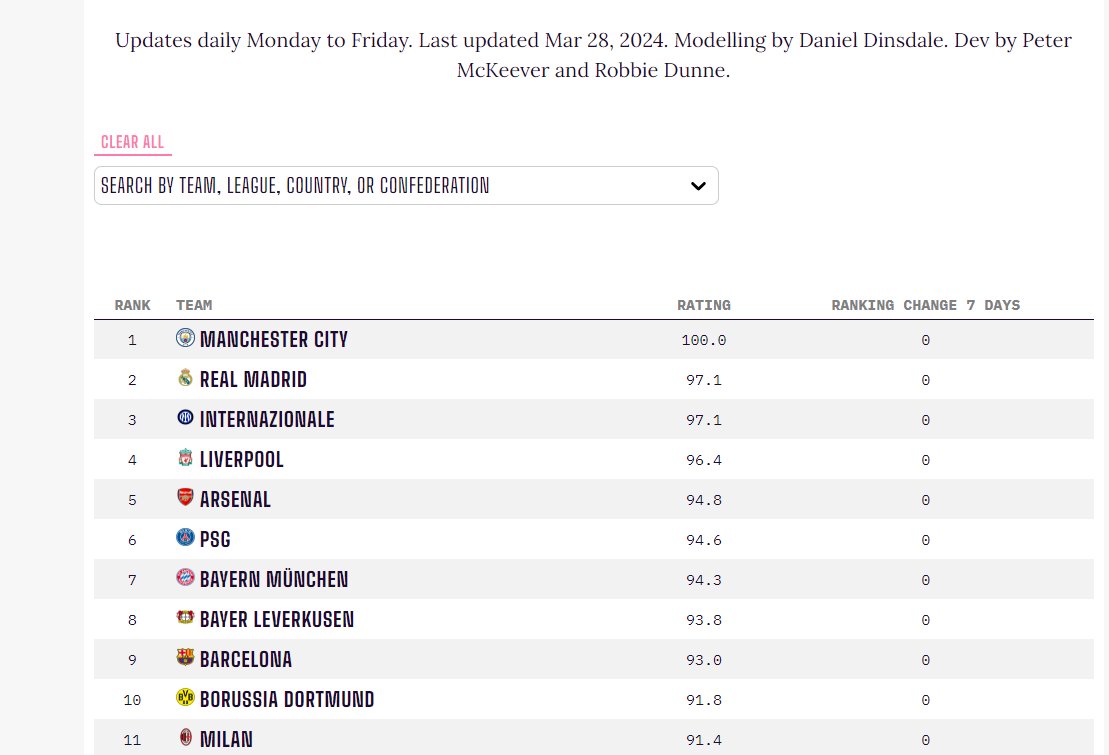Image resolution: width=1109 pixels, height=755 pixels.
Task: Click rank number 7 in table
Action: point(132,580)
